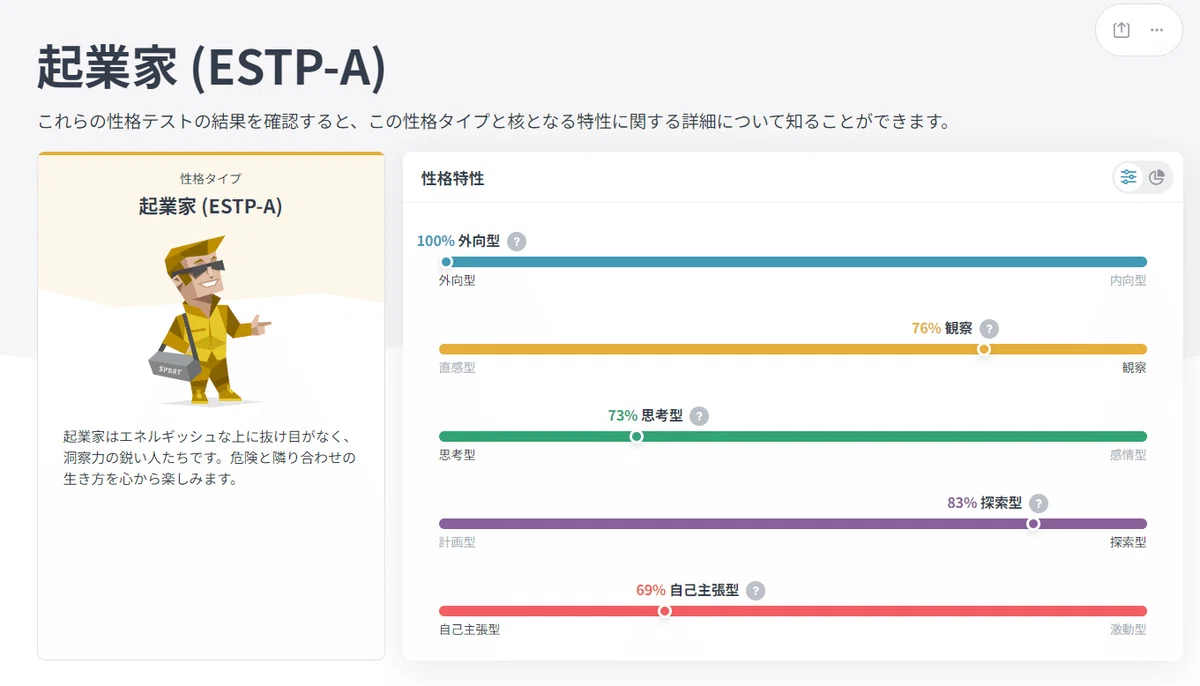1200x686 pixels.
Task: Click the purple 探索型 slider handle
Action: [x=1033, y=523]
